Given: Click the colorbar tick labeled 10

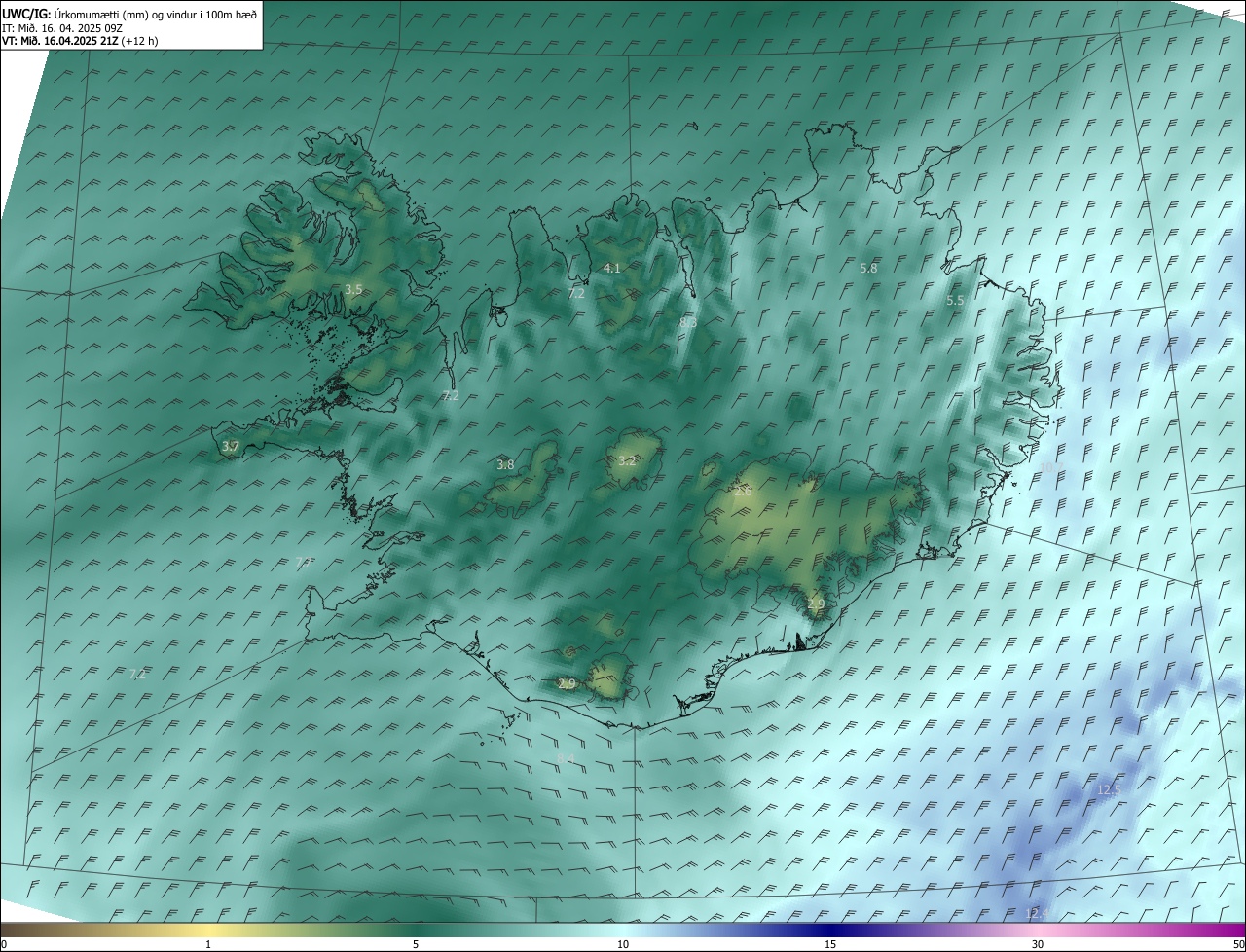Looking at the screenshot, I should (x=623, y=944).
